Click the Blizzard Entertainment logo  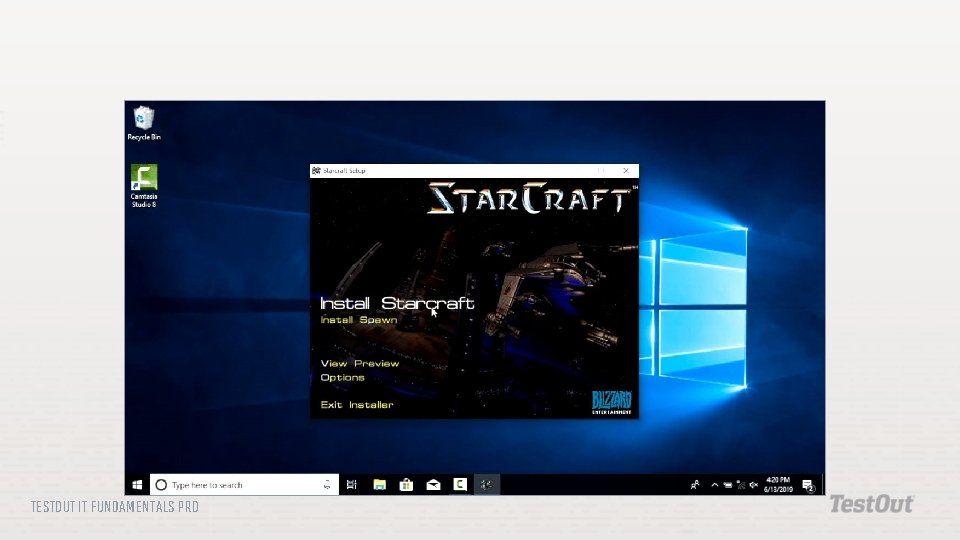tap(612, 402)
